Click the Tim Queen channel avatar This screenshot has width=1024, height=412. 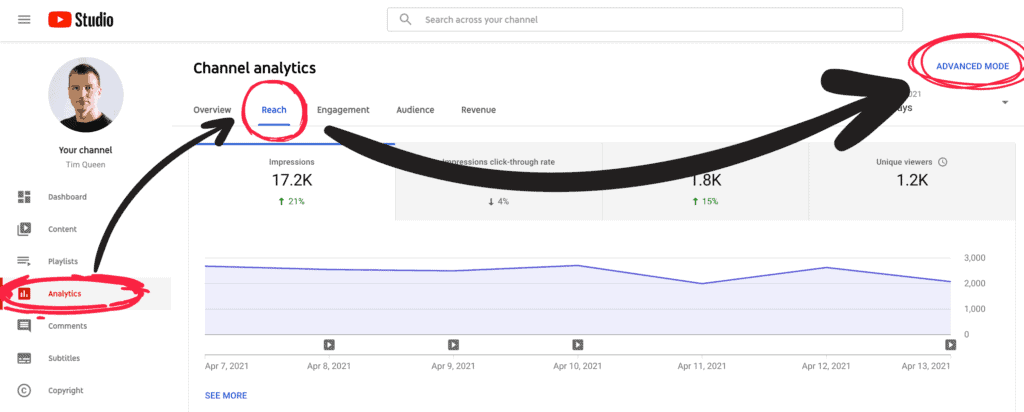pos(85,95)
